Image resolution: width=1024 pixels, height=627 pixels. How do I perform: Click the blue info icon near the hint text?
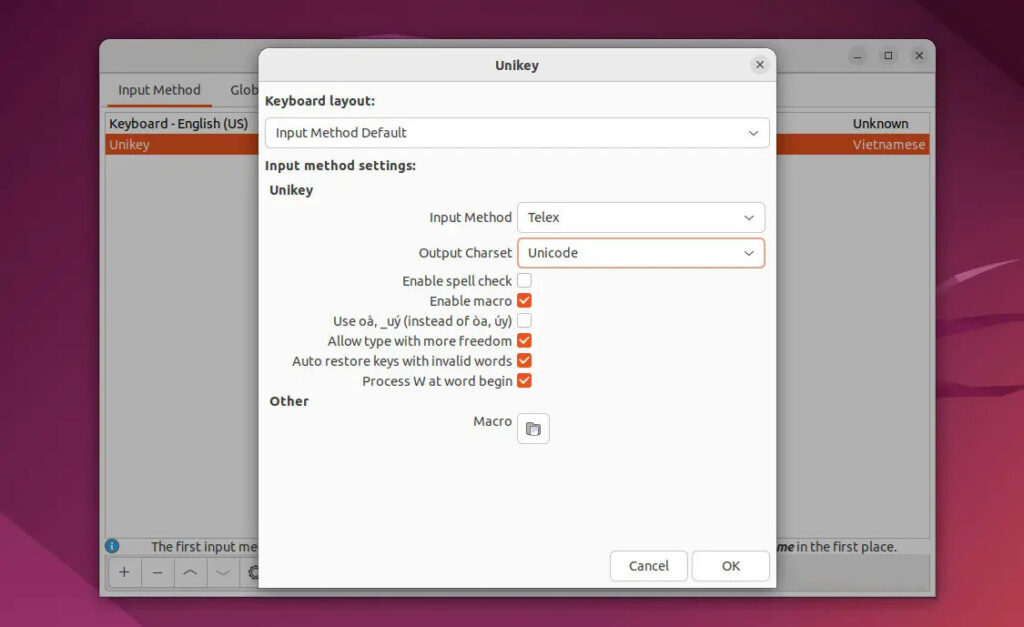pos(112,546)
